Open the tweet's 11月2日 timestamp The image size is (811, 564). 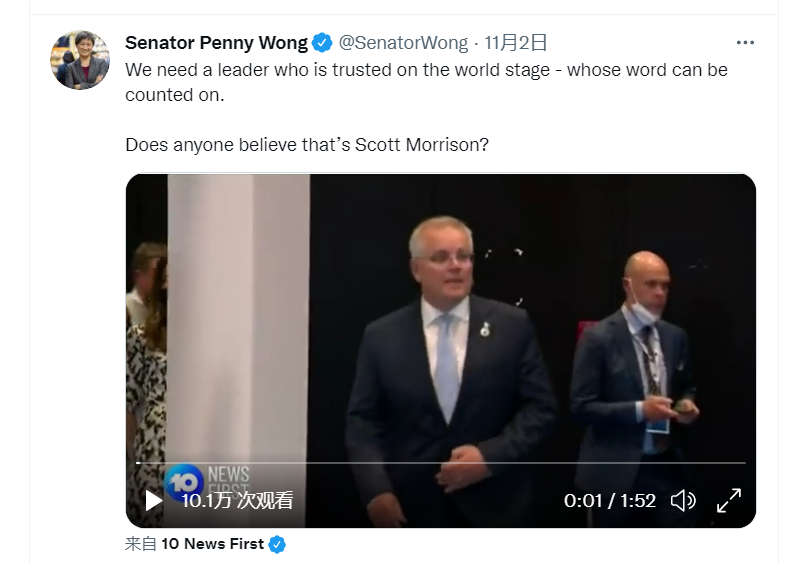click(x=516, y=43)
